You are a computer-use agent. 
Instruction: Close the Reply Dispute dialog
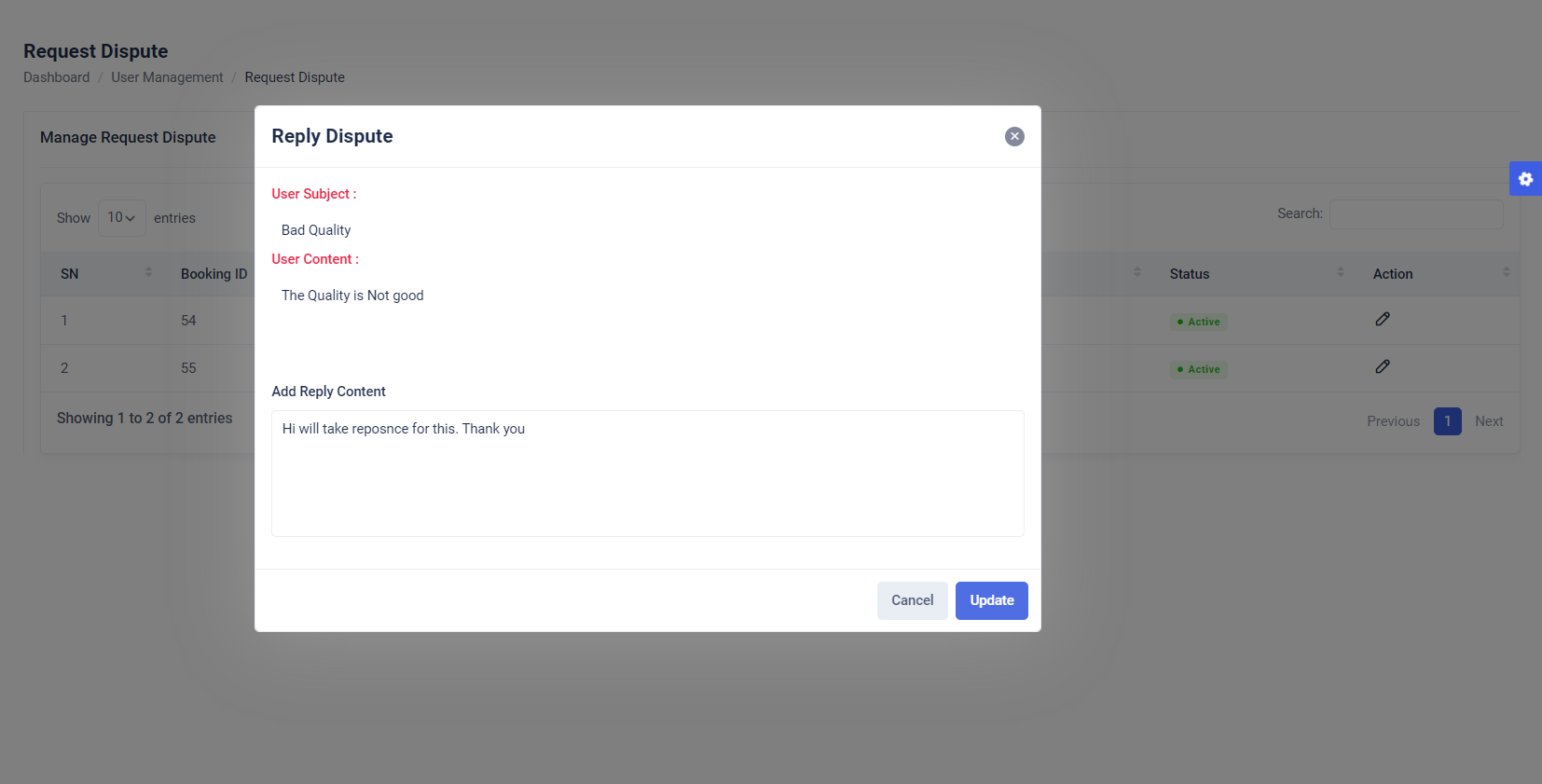tap(1014, 137)
